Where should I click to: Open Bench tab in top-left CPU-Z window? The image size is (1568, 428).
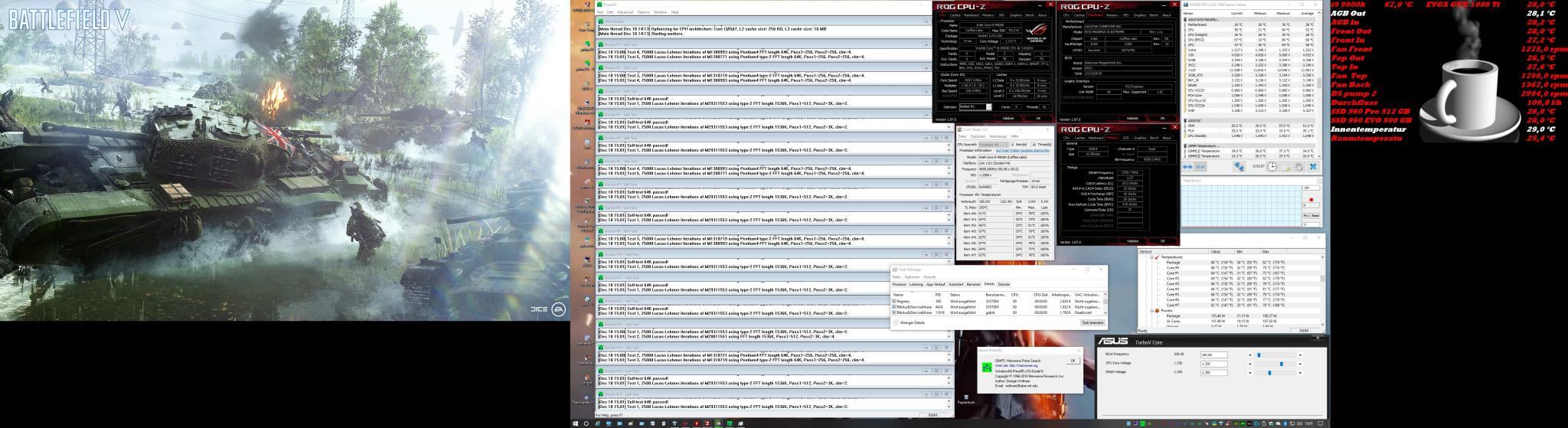coord(1030,15)
